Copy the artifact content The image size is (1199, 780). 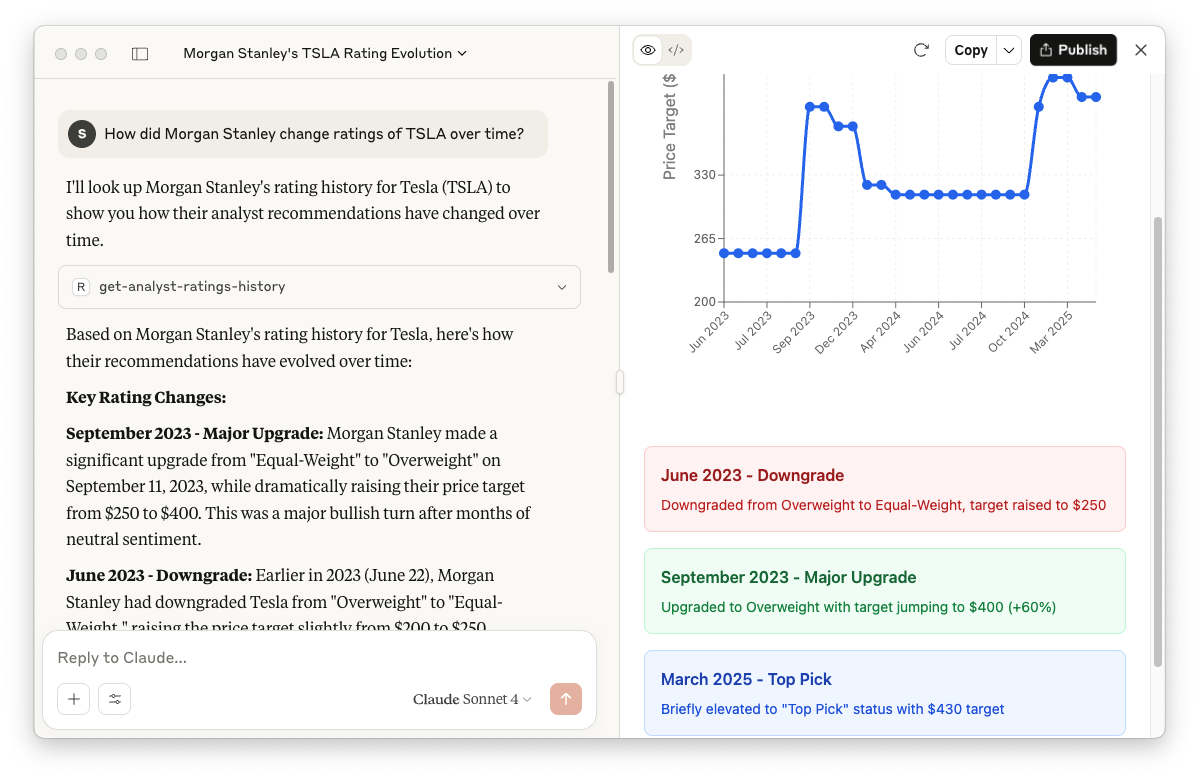pos(971,50)
